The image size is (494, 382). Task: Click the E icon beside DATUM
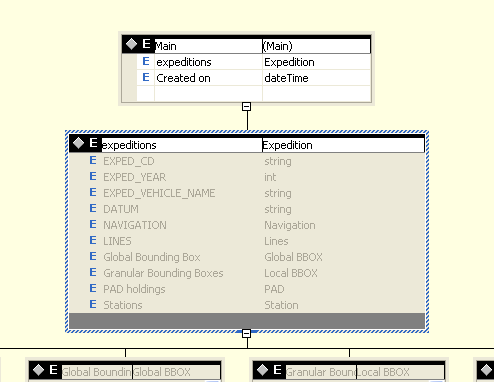[x=93, y=209]
